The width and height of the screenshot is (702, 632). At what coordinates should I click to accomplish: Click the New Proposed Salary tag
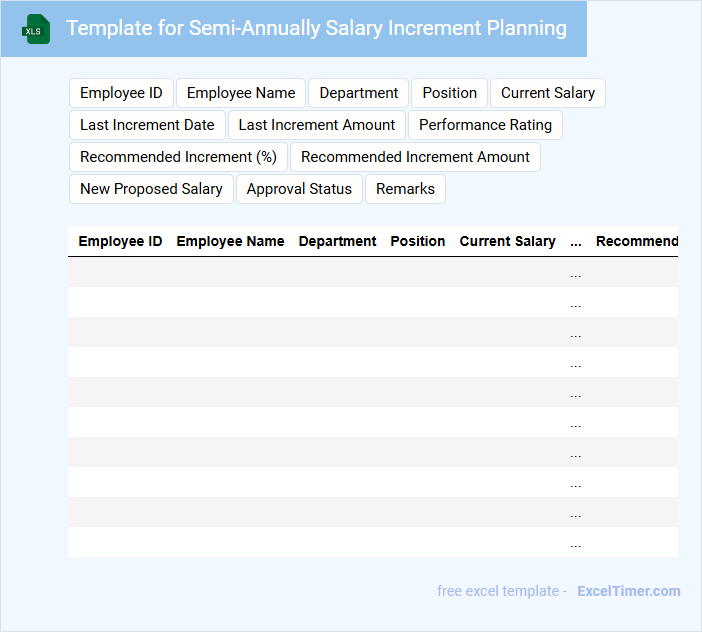(x=151, y=189)
